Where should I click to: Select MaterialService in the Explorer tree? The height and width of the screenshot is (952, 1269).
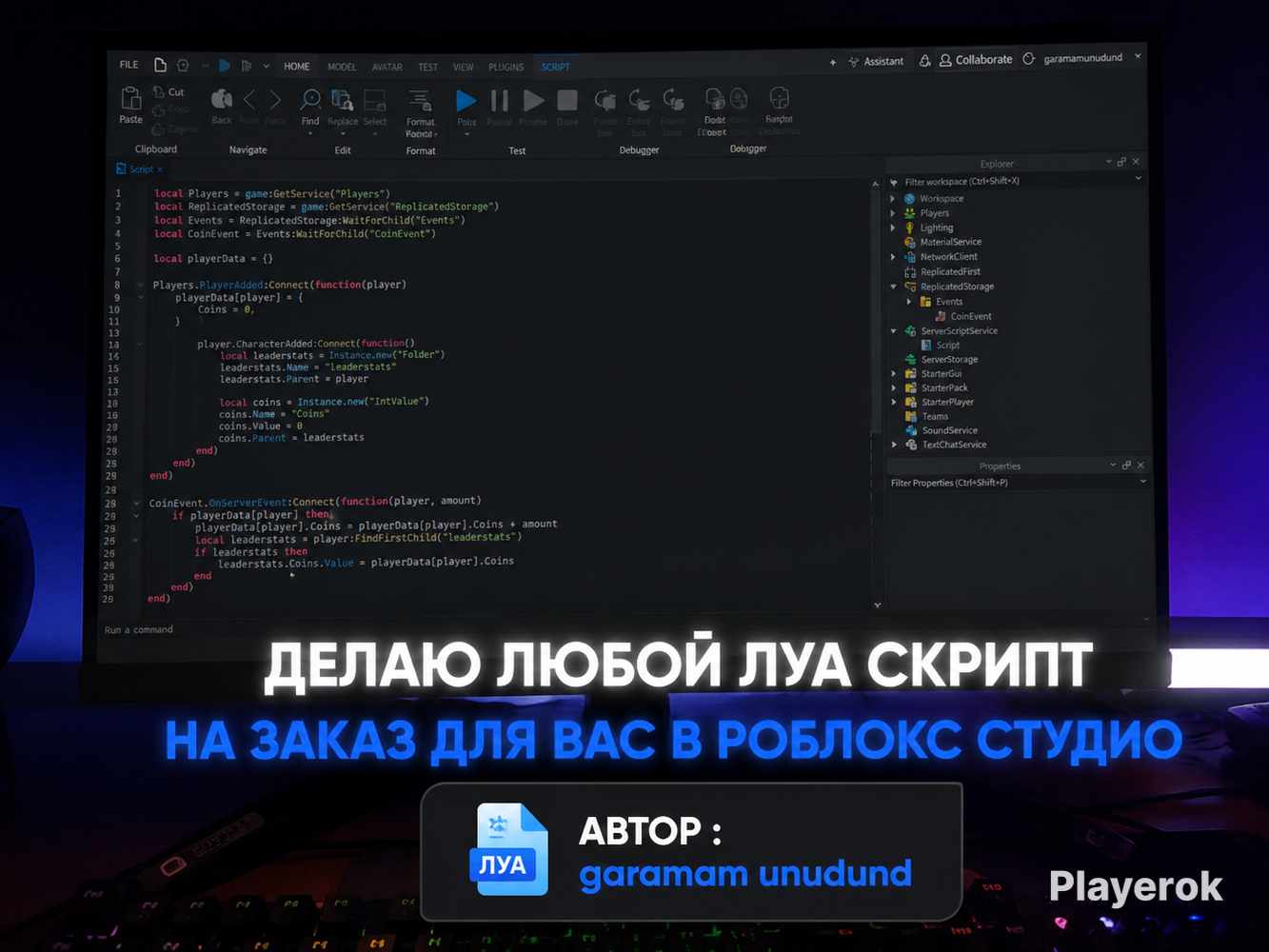point(950,242)
